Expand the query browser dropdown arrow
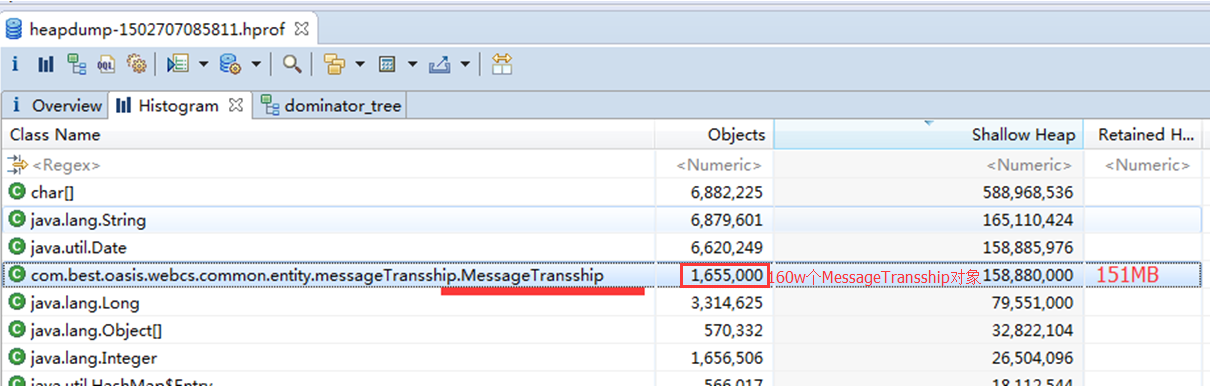Image resolution: width=1210 pixels, height=389 pixels. [x=256, y=65]
